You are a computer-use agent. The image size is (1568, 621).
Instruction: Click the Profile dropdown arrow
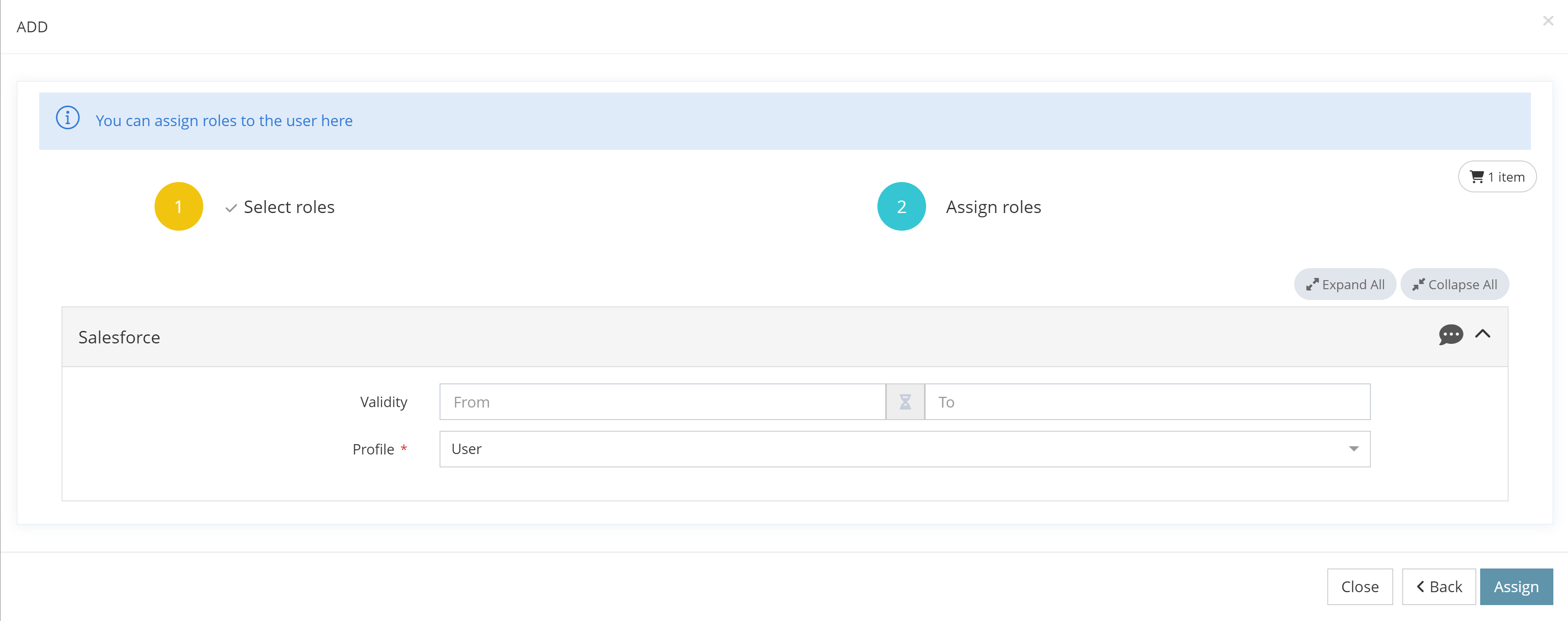tap(1353, 449)
